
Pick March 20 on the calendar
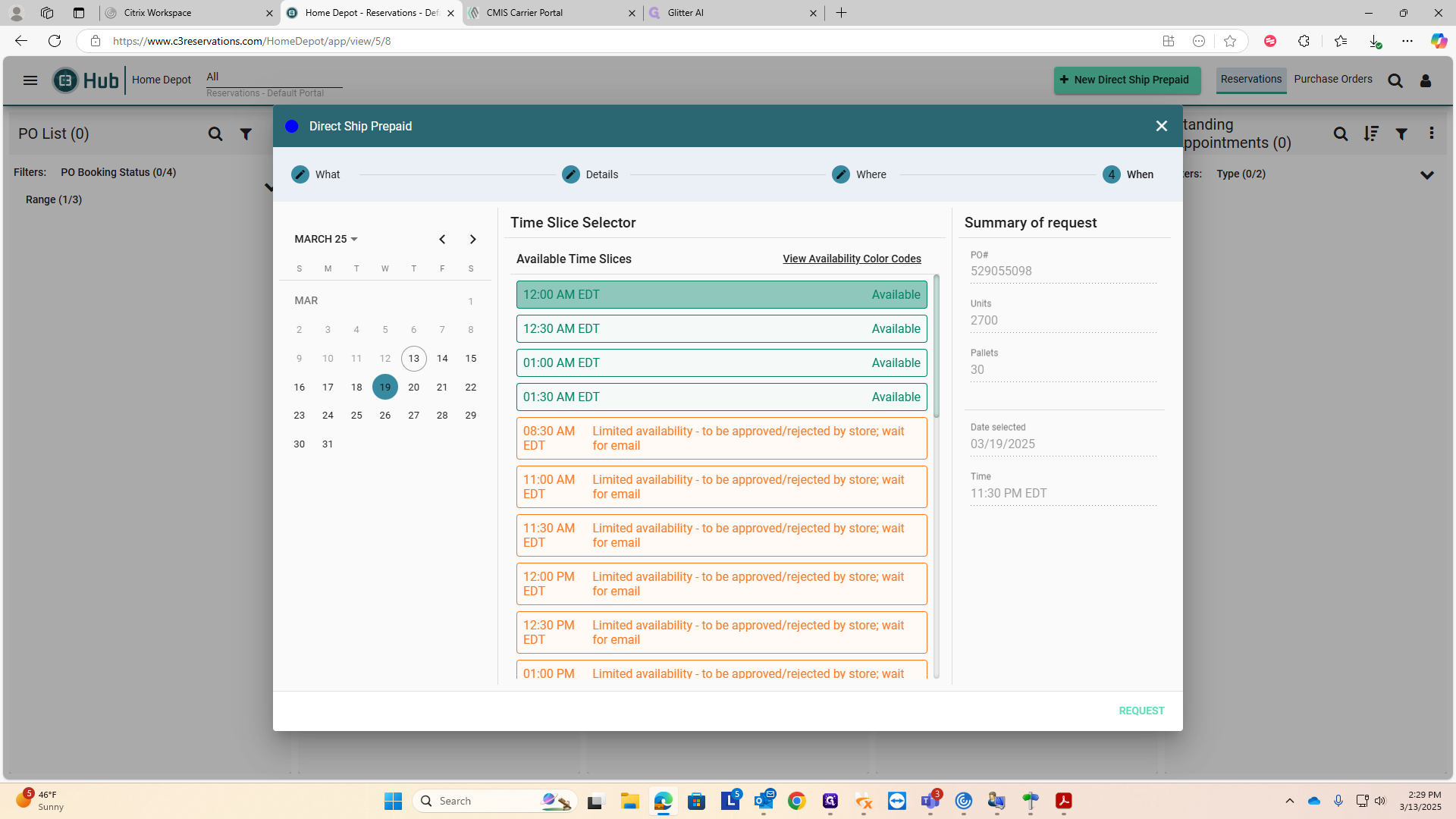[413, 388]
